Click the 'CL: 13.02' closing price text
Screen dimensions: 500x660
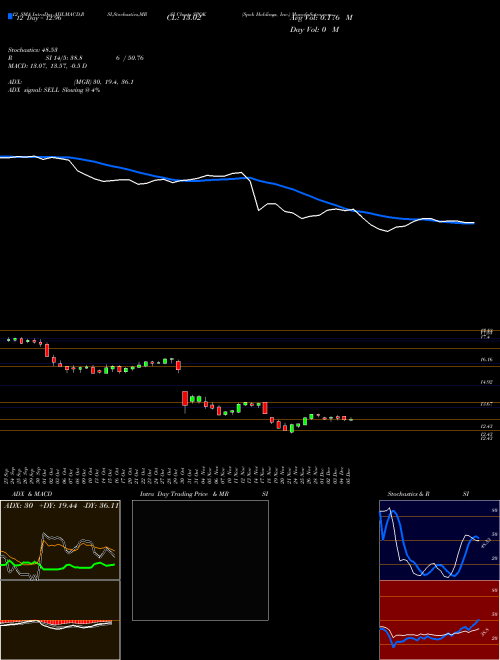184,18
